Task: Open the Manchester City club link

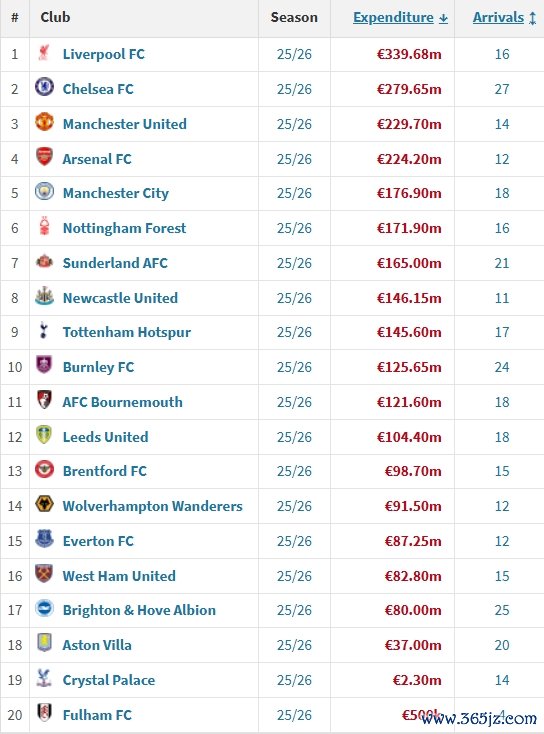Action: tap(116, 193)
